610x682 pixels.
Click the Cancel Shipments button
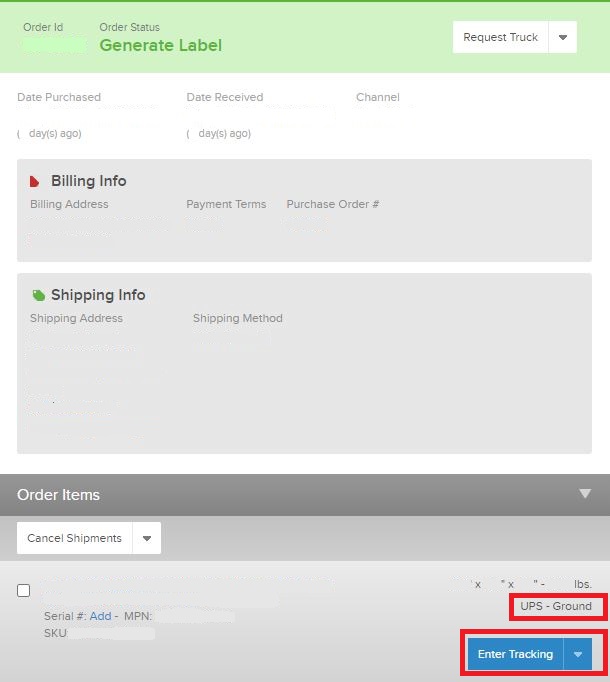click(74, 538)
